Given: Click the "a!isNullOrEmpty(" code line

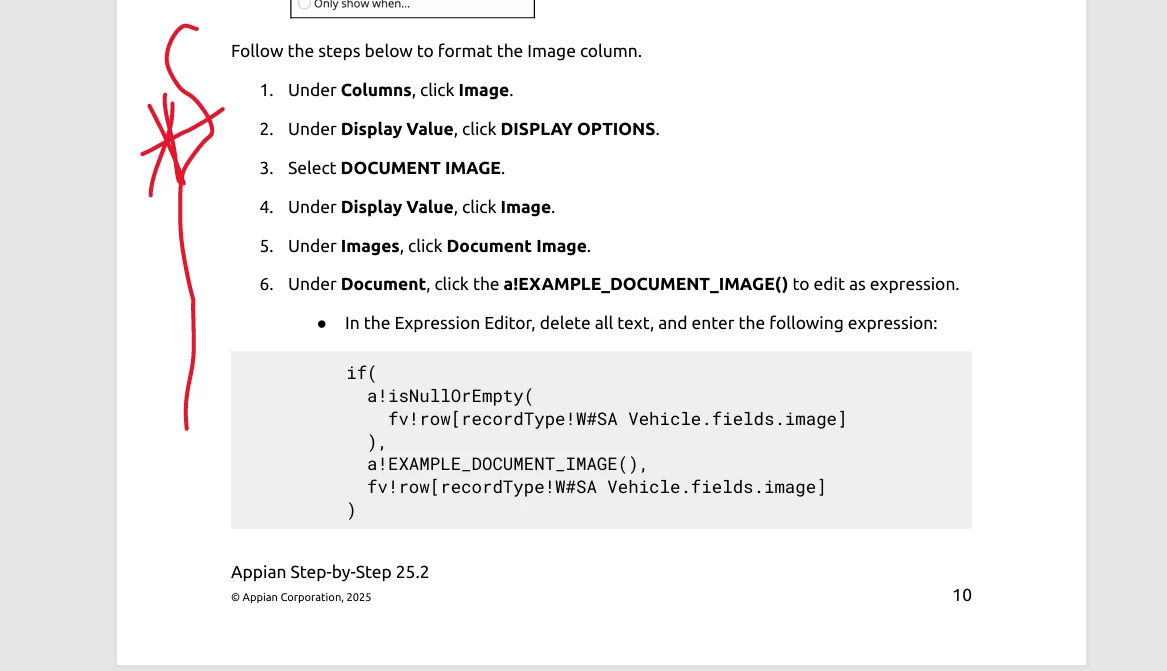Looking at the screenshot, I should click(x=450, y=396).
